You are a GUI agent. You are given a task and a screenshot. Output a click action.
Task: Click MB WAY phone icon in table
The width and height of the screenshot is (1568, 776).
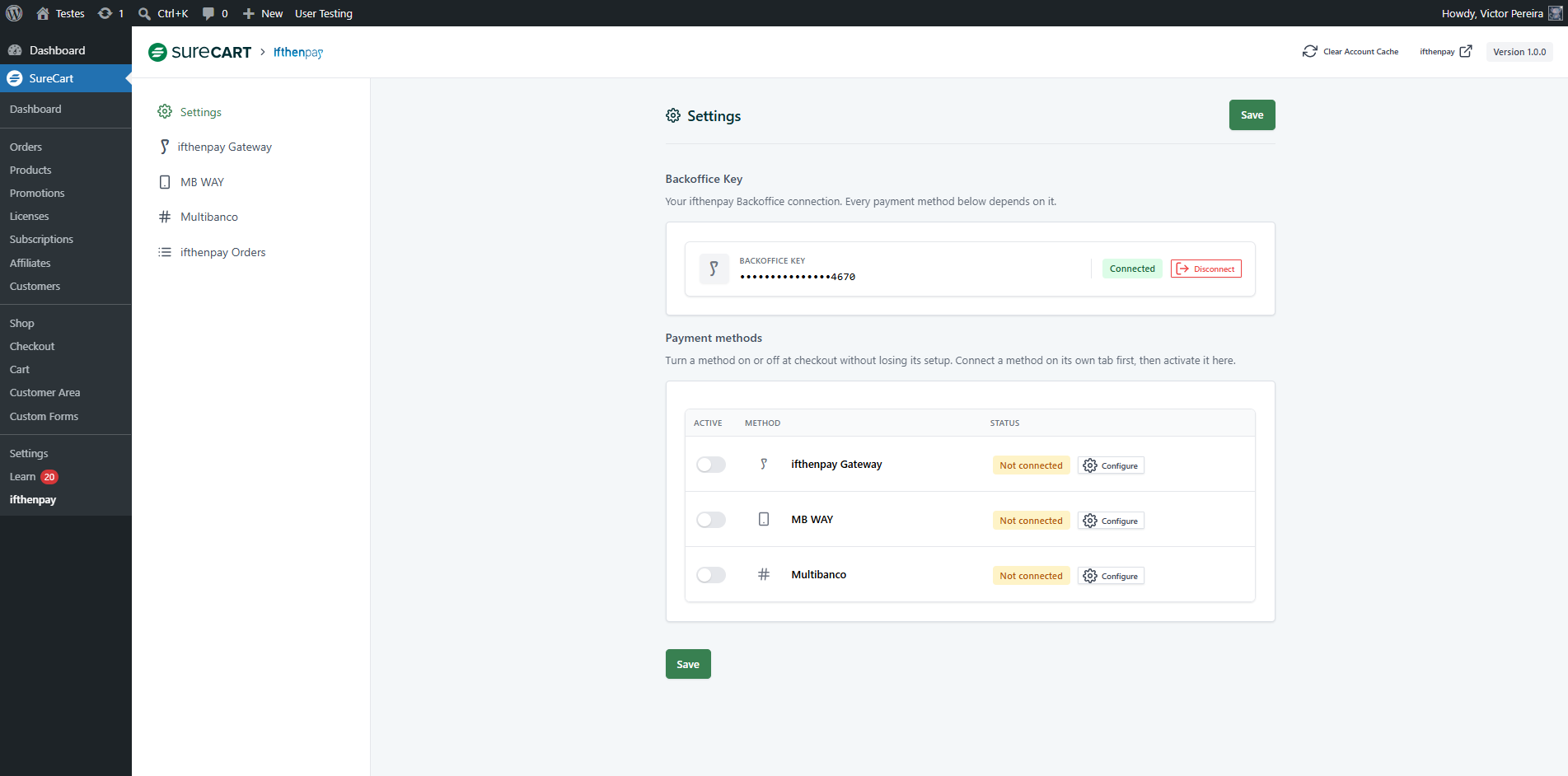(x=764, y=520)
